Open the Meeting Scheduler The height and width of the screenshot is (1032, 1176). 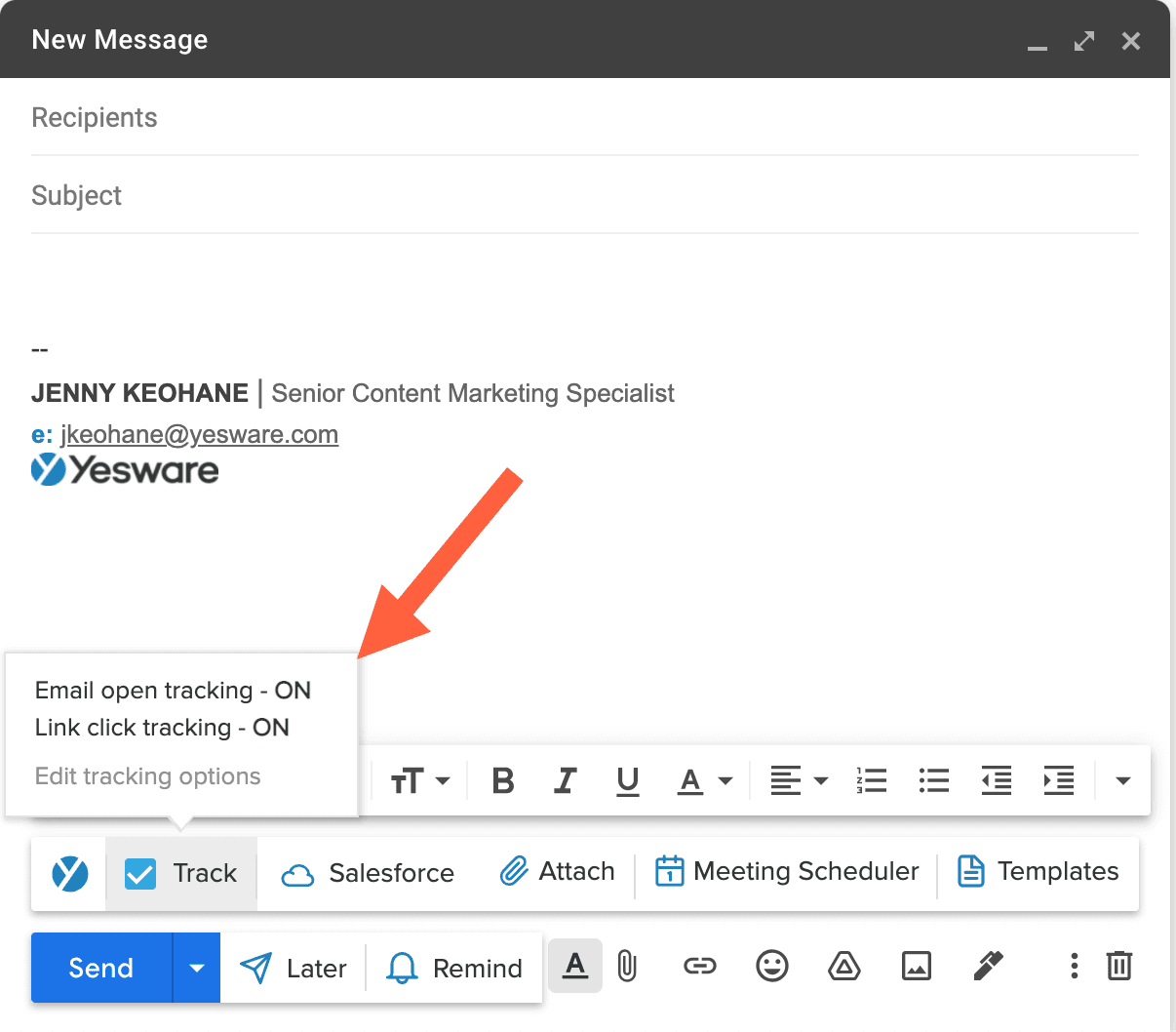(x=787, y=871)
